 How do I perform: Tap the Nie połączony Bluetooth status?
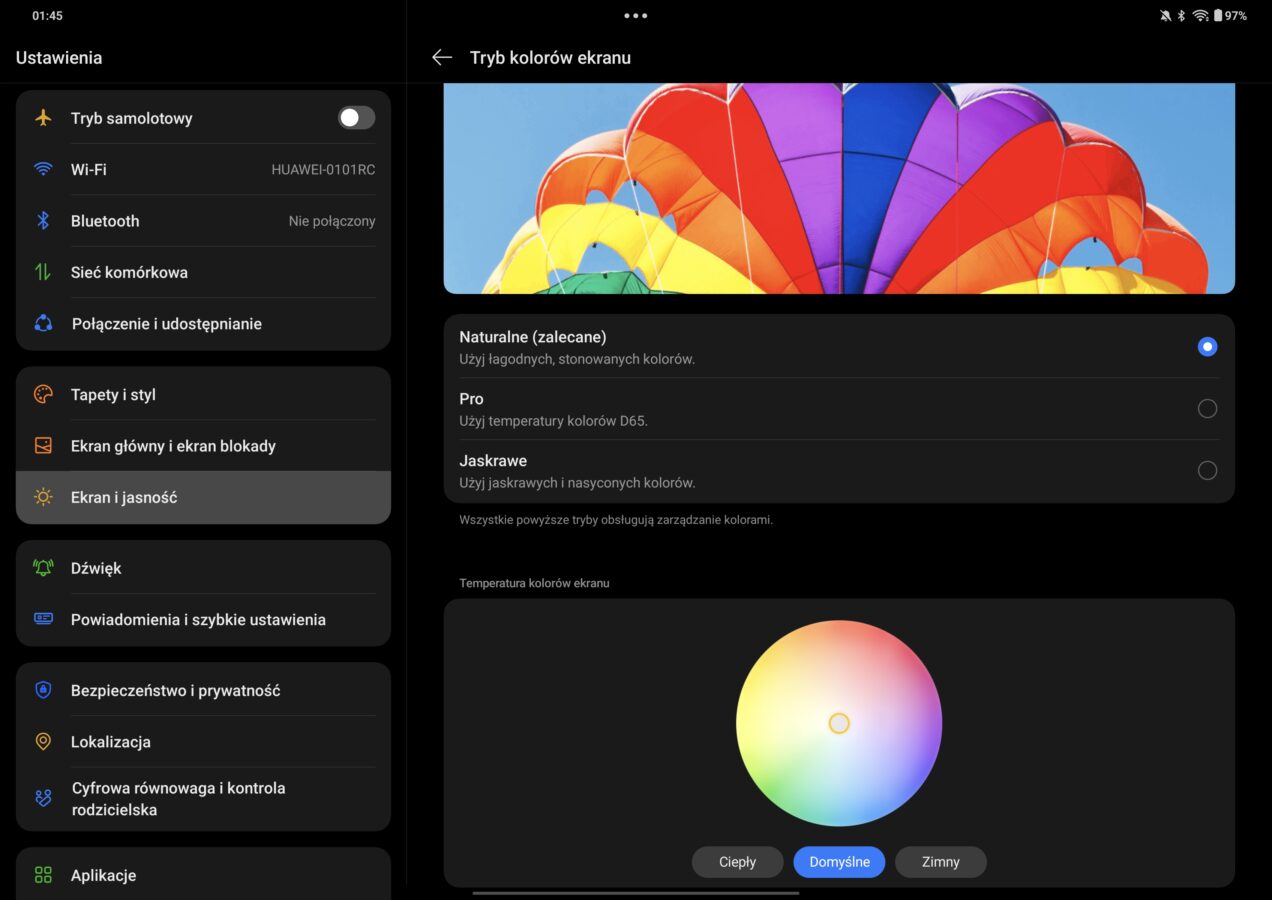tap(332, 221)
